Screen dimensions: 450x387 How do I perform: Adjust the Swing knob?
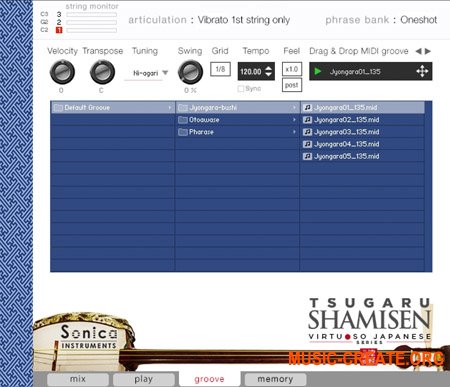(x=190, y=72)
